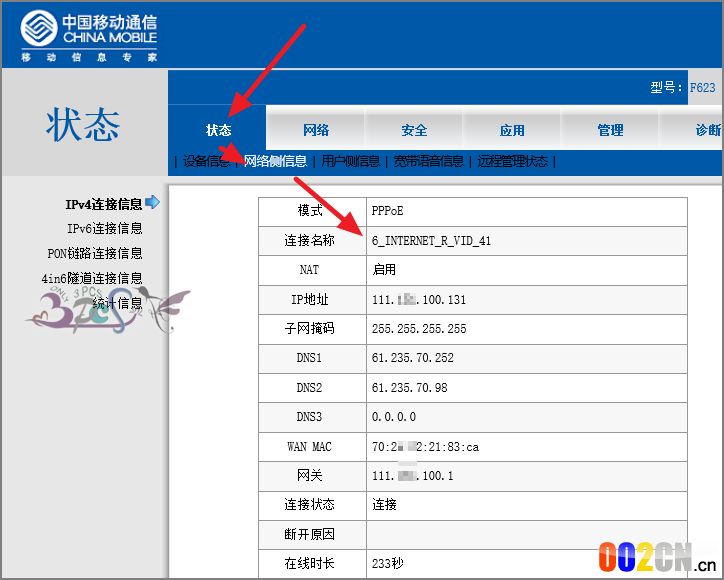Select 远程管理状态 submenu link
724x580 pixels.
(x=513, y=161)
